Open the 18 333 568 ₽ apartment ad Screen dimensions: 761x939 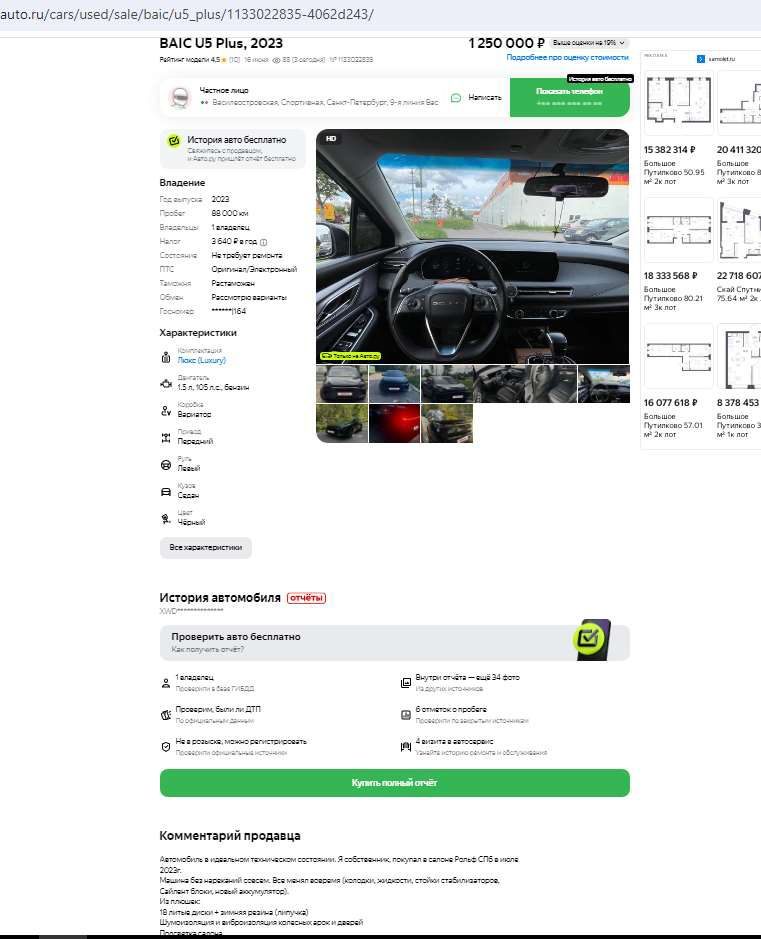[678, 255]
